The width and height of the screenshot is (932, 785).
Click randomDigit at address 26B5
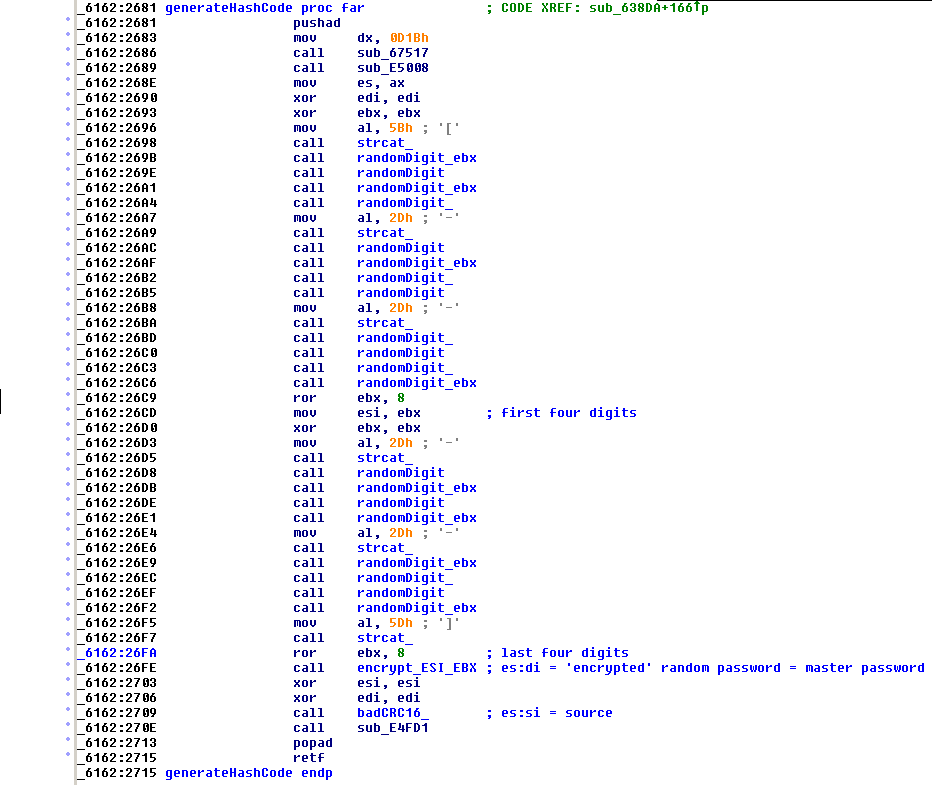(x=401, y=293)
